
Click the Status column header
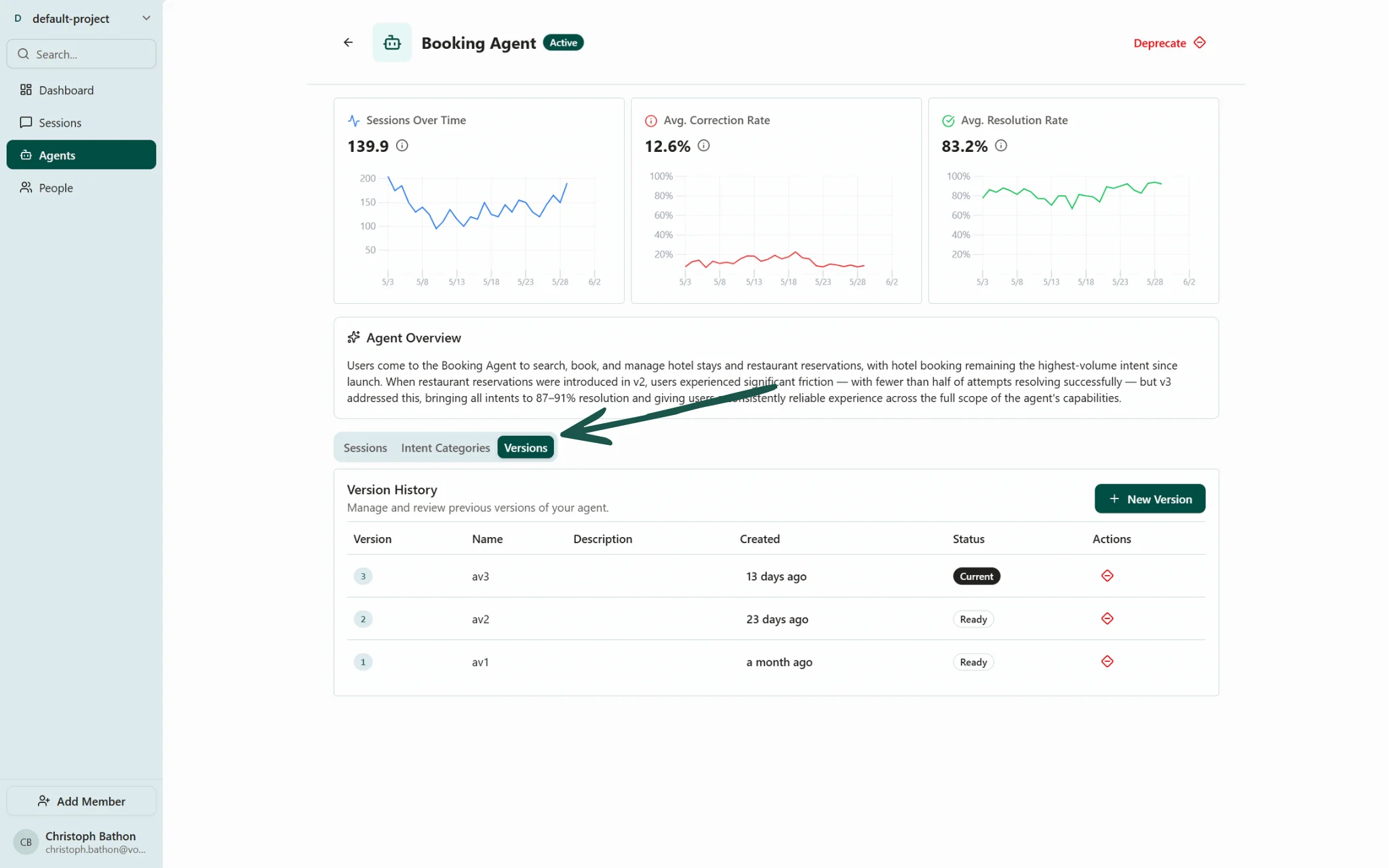pyautogui.click(x=969, y=539)
